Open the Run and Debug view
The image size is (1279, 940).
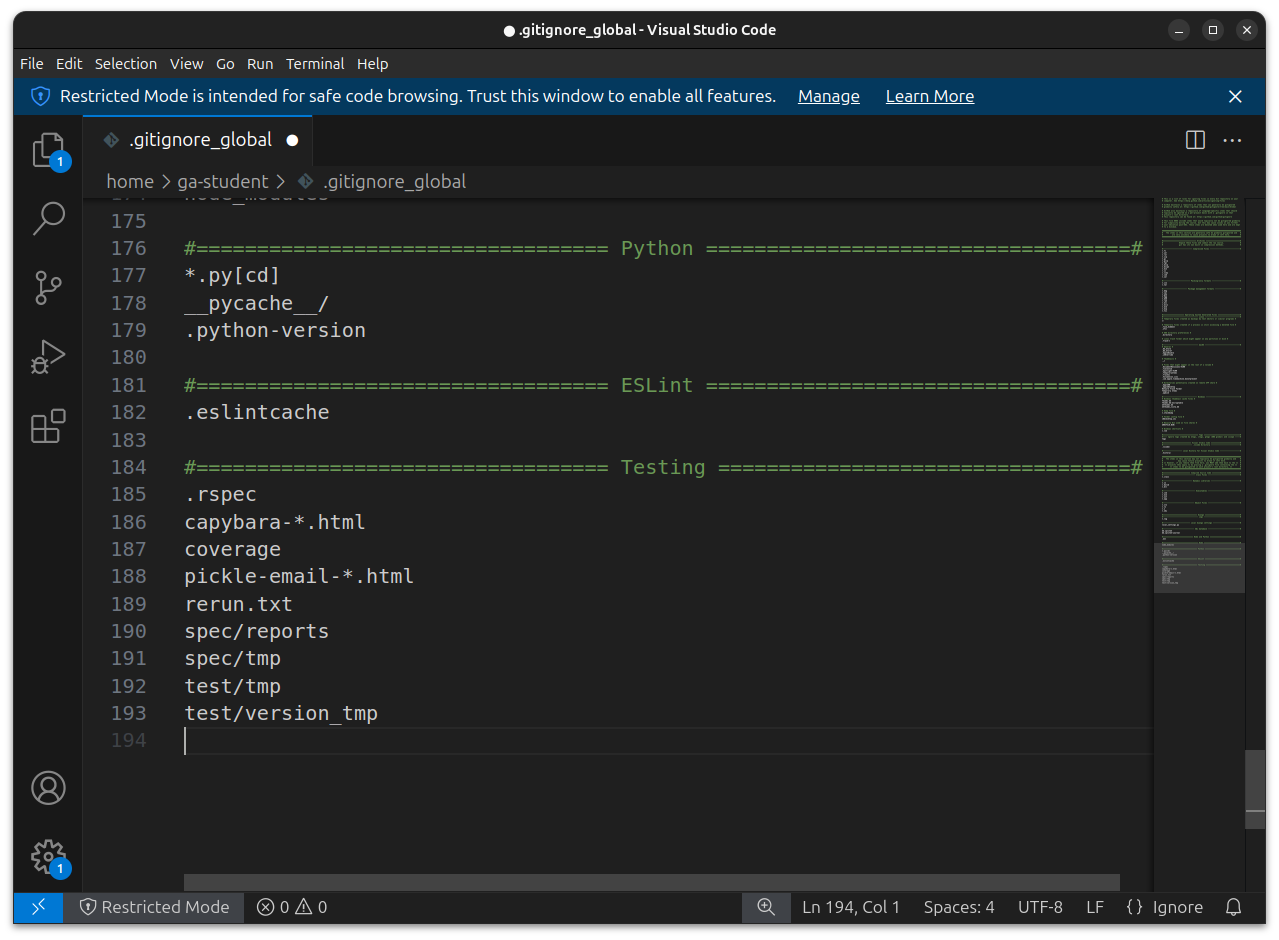point(48,357)
